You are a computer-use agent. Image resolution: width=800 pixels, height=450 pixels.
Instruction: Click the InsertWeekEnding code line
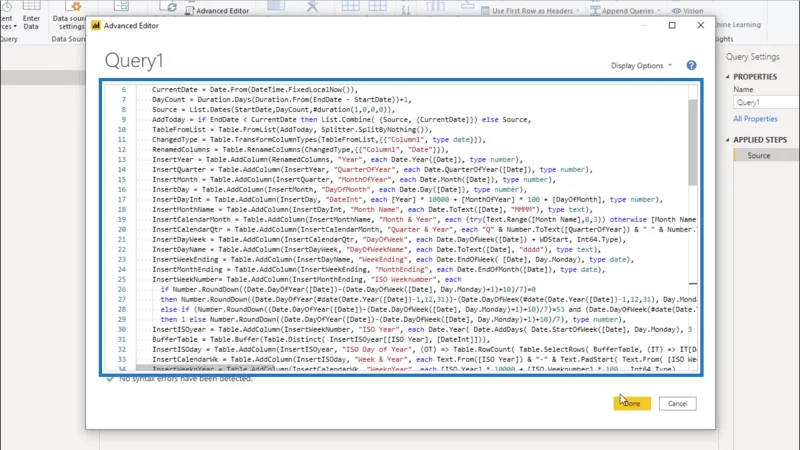pyautogui.click(x=393, y=260)
